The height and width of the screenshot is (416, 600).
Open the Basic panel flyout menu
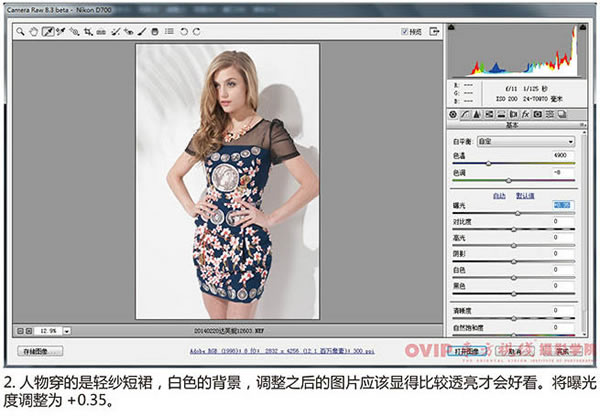tap(582, 125)
